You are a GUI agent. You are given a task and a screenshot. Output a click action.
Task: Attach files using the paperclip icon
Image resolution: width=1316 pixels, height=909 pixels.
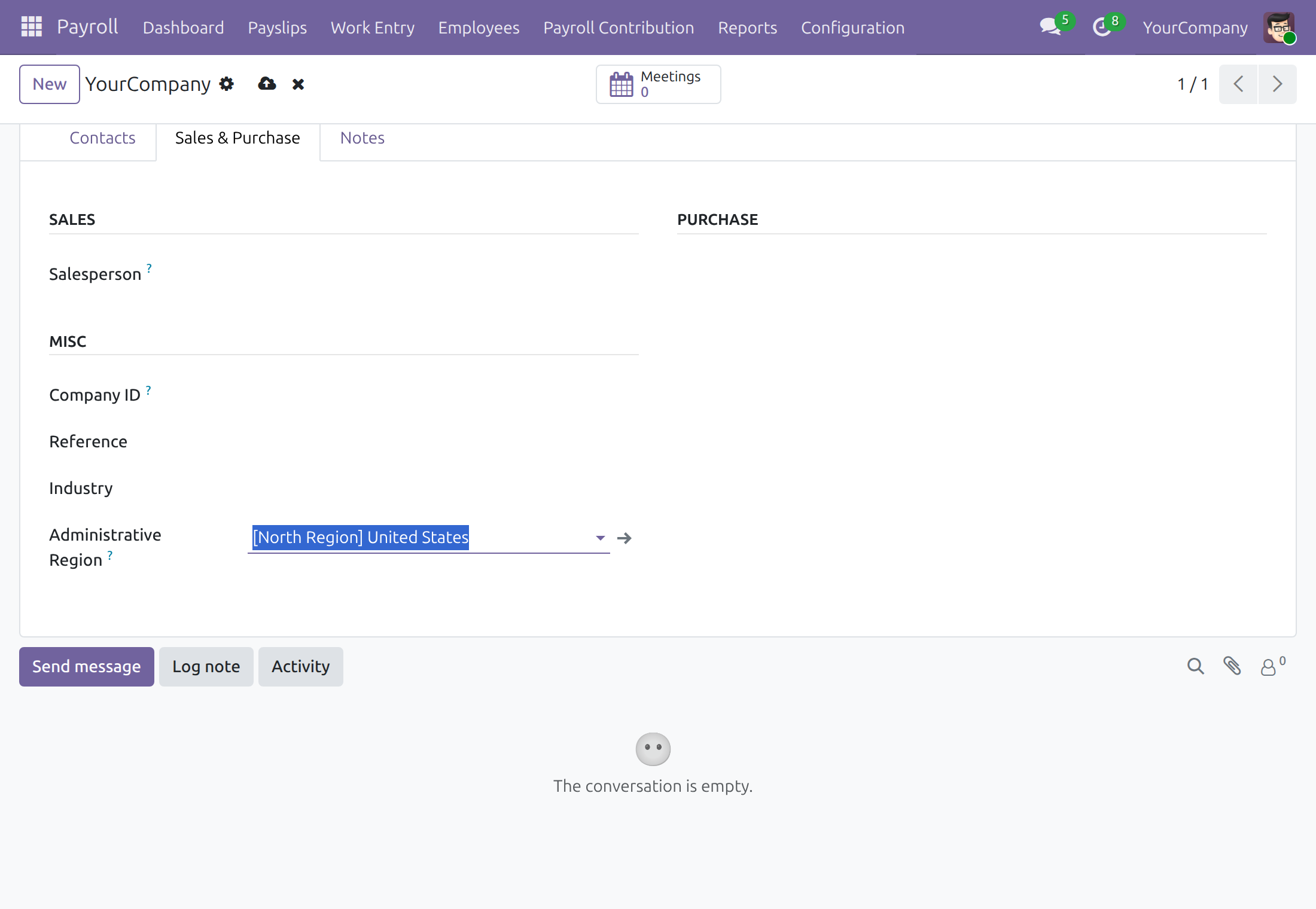click(x=1232, y=666)
